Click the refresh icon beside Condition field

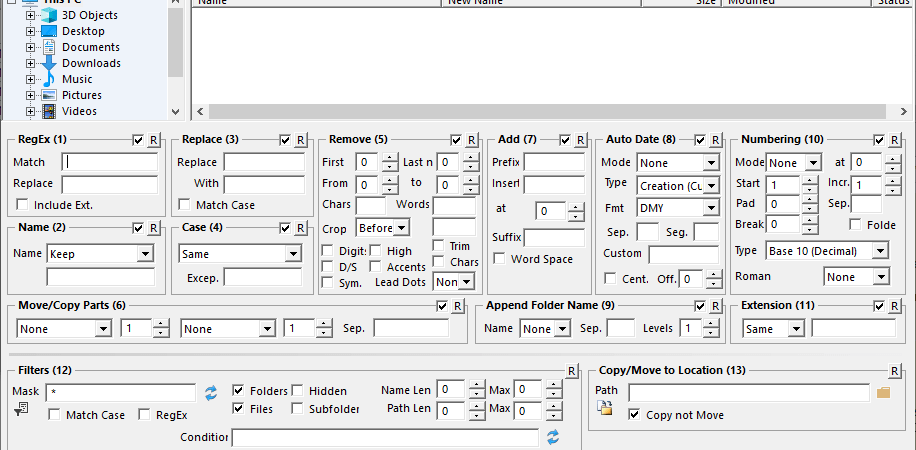553,437
